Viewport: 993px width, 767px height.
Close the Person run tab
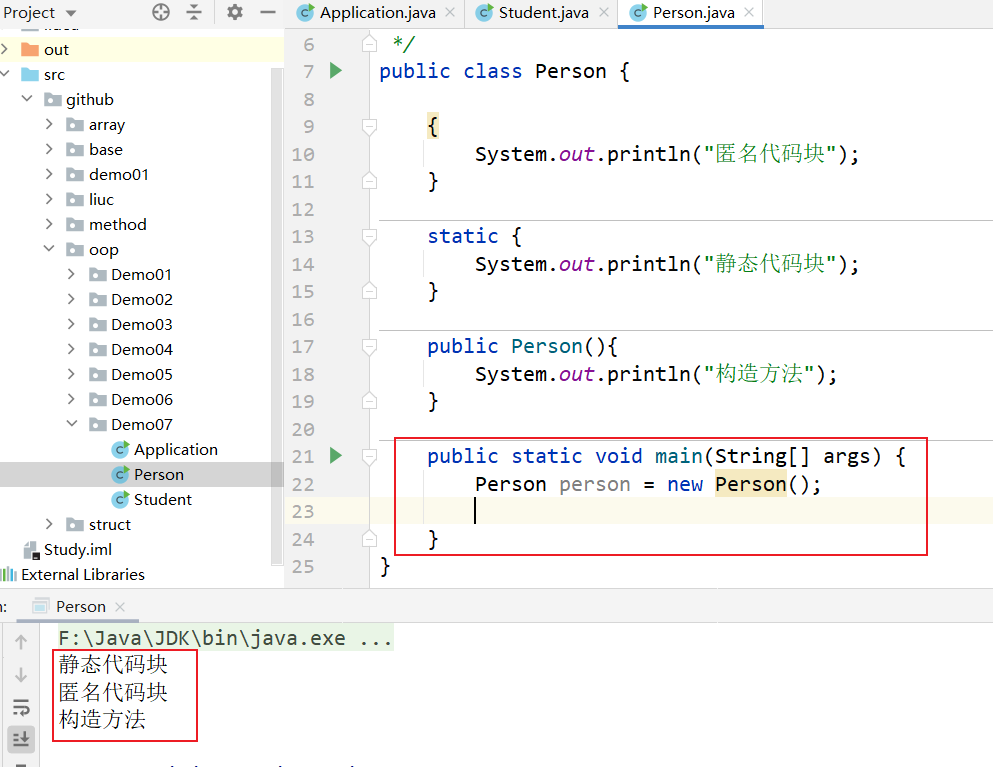120,607
